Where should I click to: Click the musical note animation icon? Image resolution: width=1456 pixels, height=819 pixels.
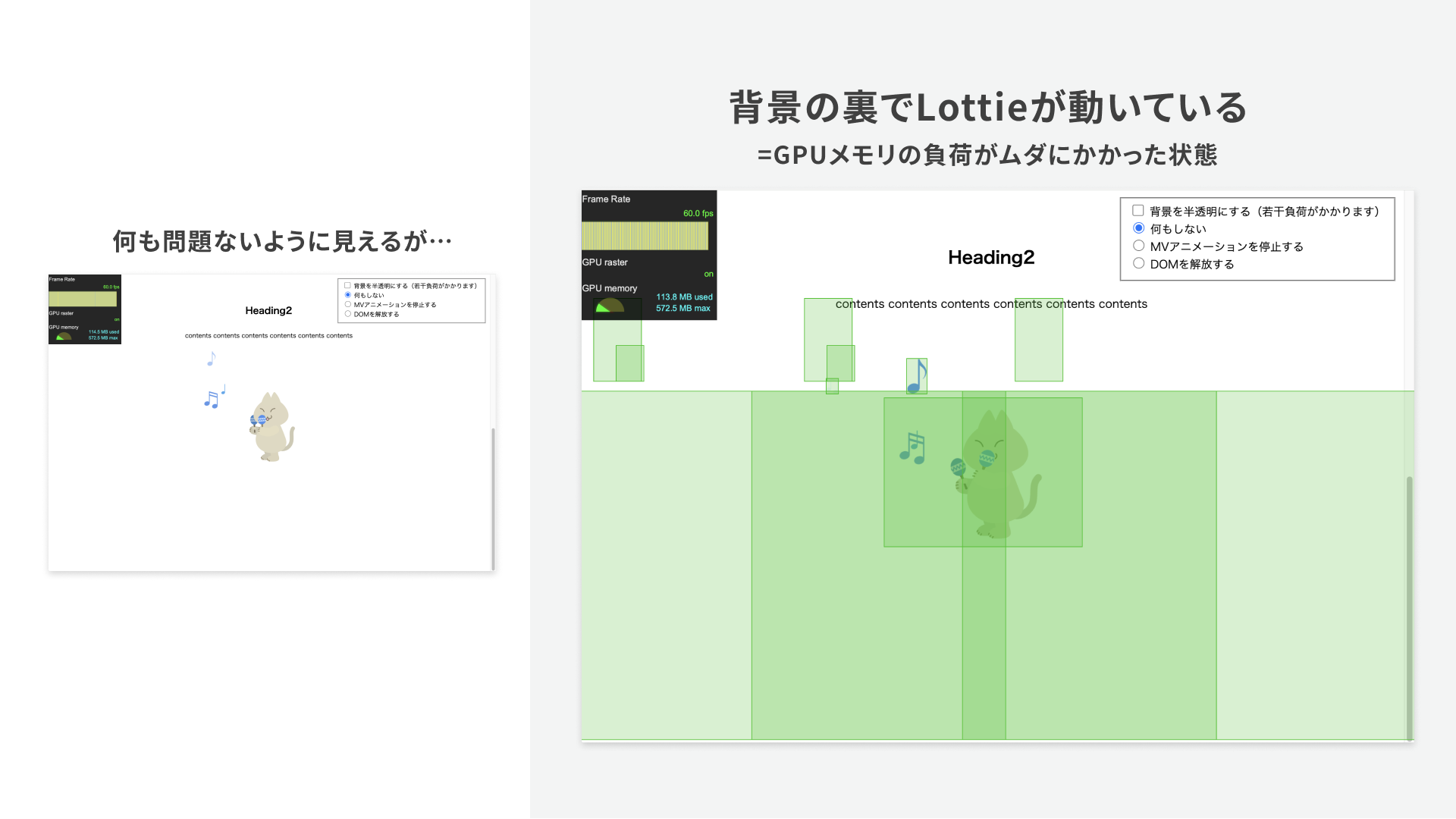(915, 376)
